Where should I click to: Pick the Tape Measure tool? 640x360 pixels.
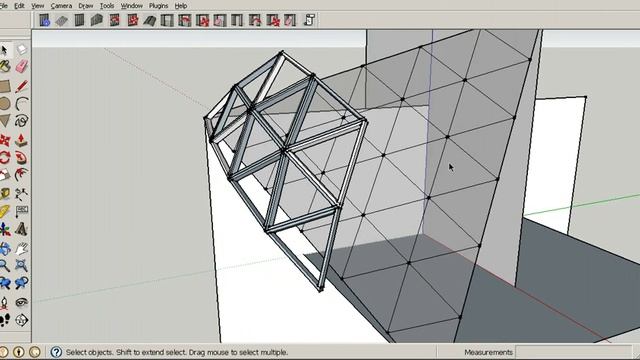tap(4, 194)
